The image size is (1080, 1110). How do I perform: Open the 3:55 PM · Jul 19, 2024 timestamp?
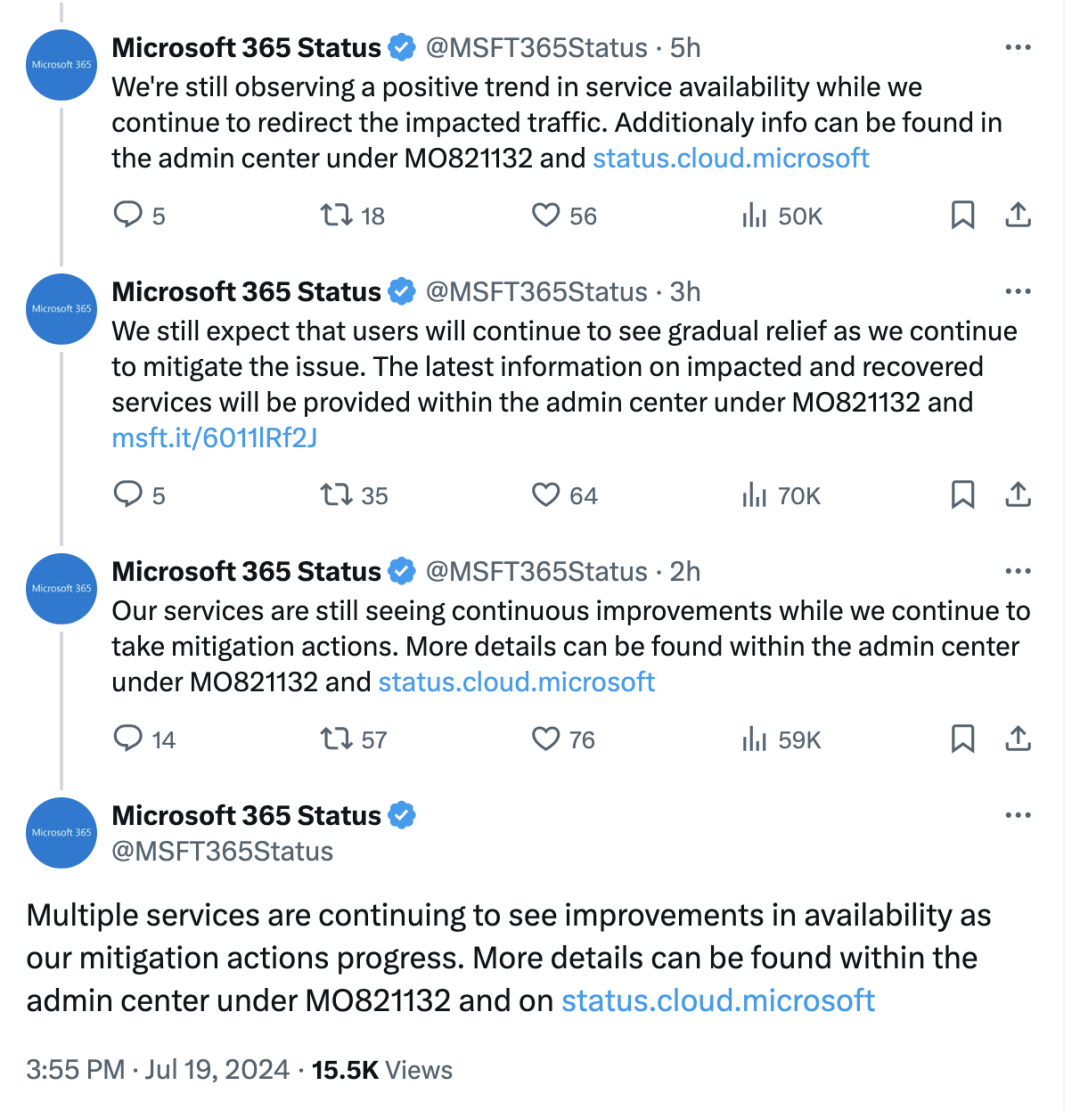pos(158,1070)
